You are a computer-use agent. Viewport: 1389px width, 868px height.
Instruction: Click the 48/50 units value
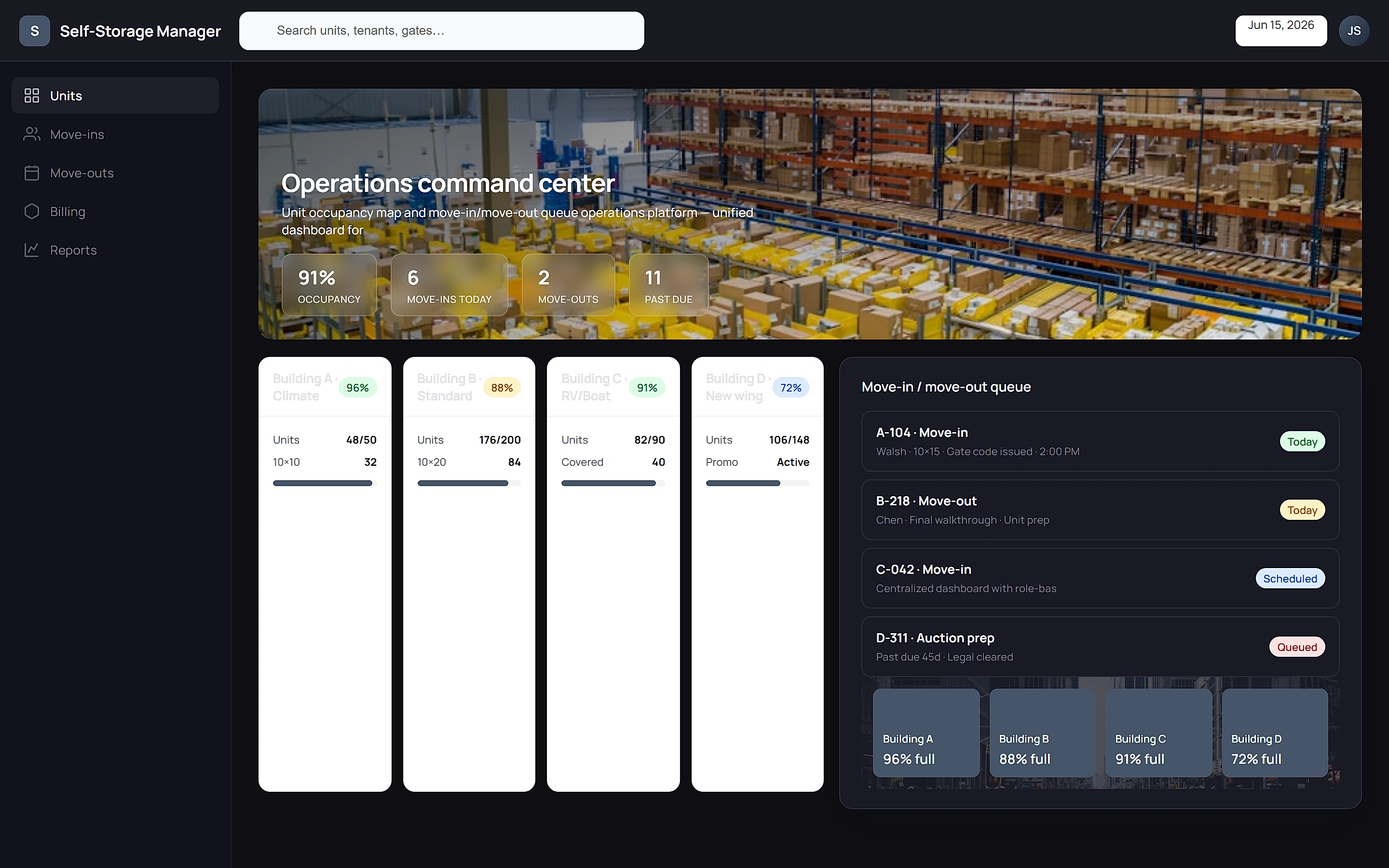click(361, 440)
